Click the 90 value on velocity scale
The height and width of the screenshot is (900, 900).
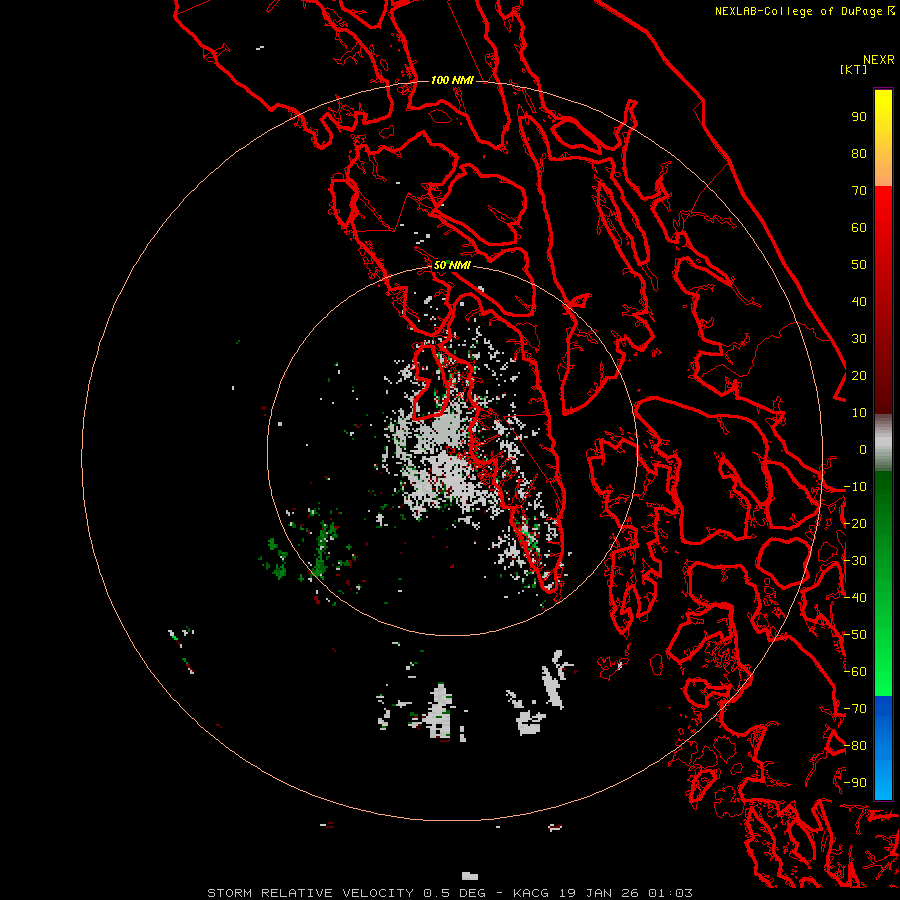pos(859,117)
